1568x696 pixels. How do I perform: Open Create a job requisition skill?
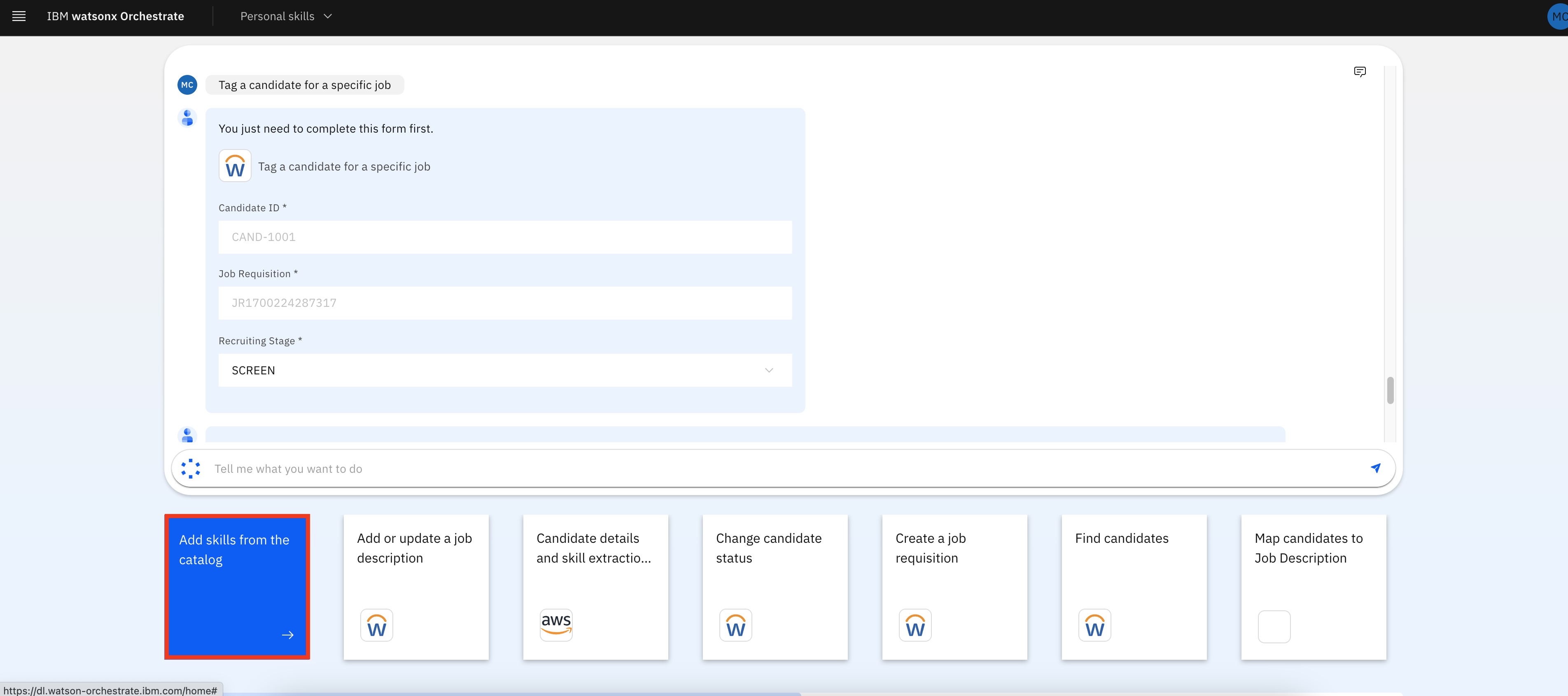(954, 586)
